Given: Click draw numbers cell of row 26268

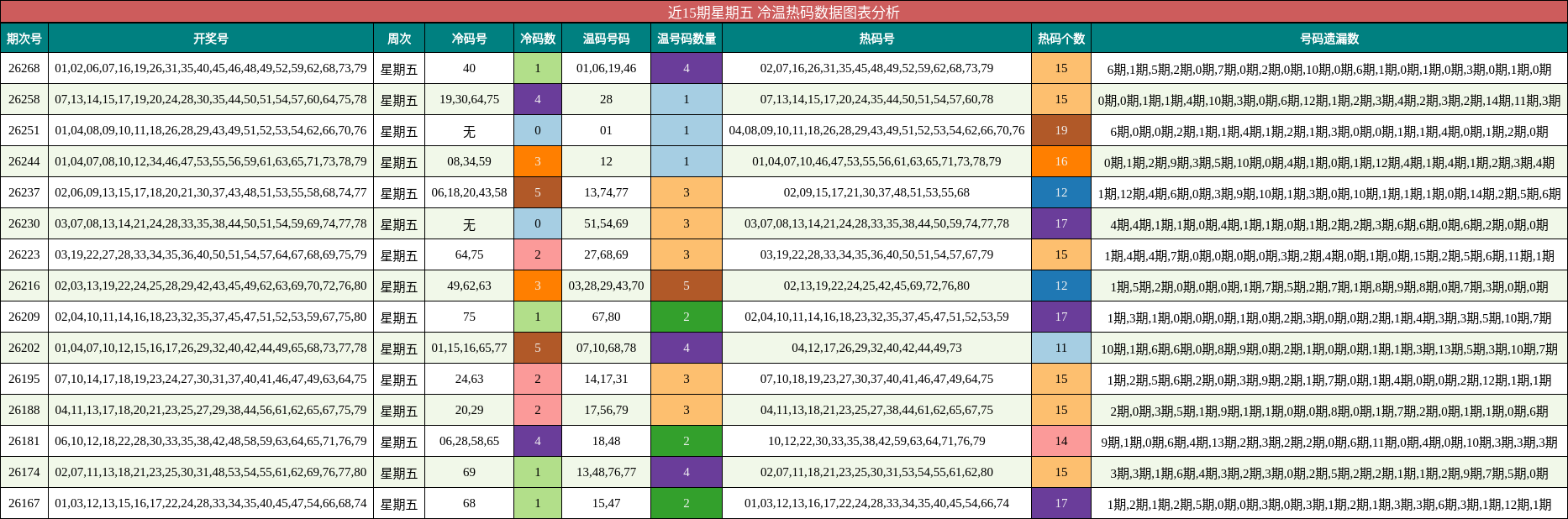Looking at the screenshot, I should [211, 68].
